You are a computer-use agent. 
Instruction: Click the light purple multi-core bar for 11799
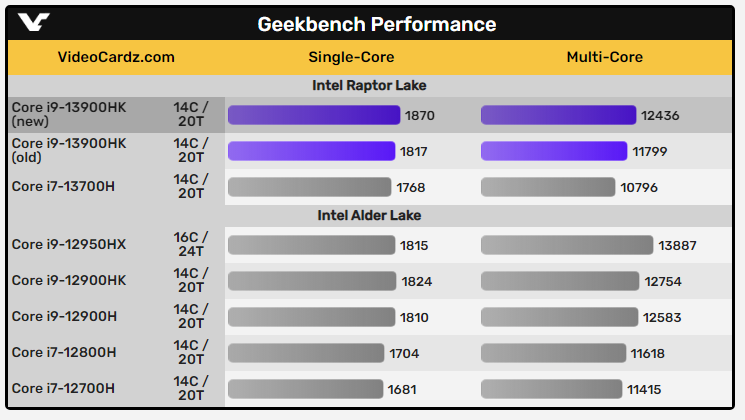[x=554, y=151]
